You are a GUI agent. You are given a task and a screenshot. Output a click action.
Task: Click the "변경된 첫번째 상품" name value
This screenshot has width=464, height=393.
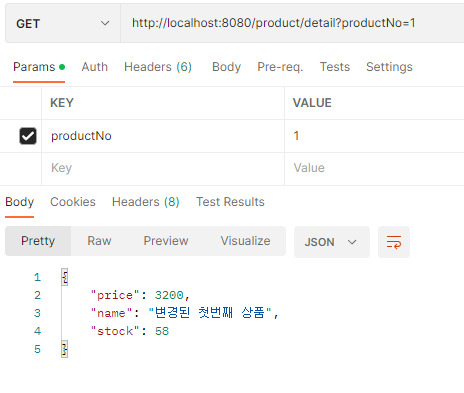pyautogui.click(x=210, y=313)
